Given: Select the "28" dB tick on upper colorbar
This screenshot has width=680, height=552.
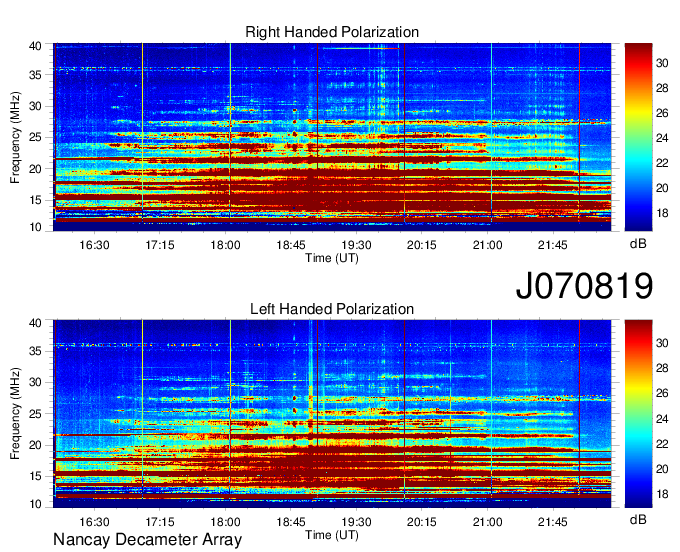Looking at the screenshot, I should [662, 88].
